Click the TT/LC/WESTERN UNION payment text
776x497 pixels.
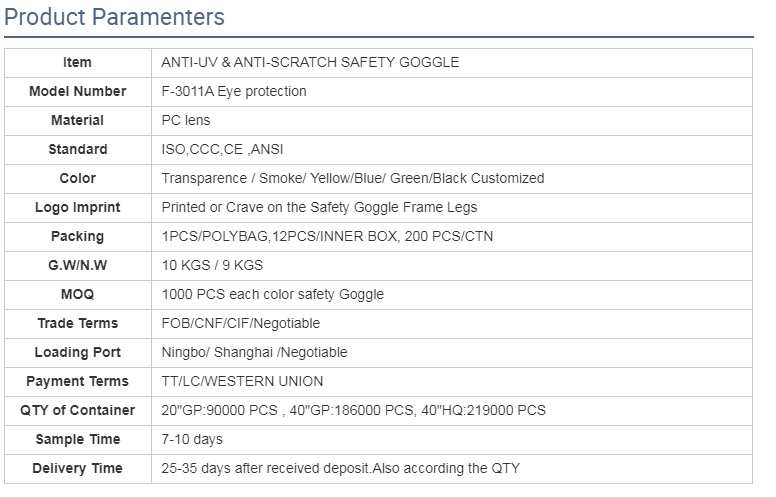click(242, 381)
